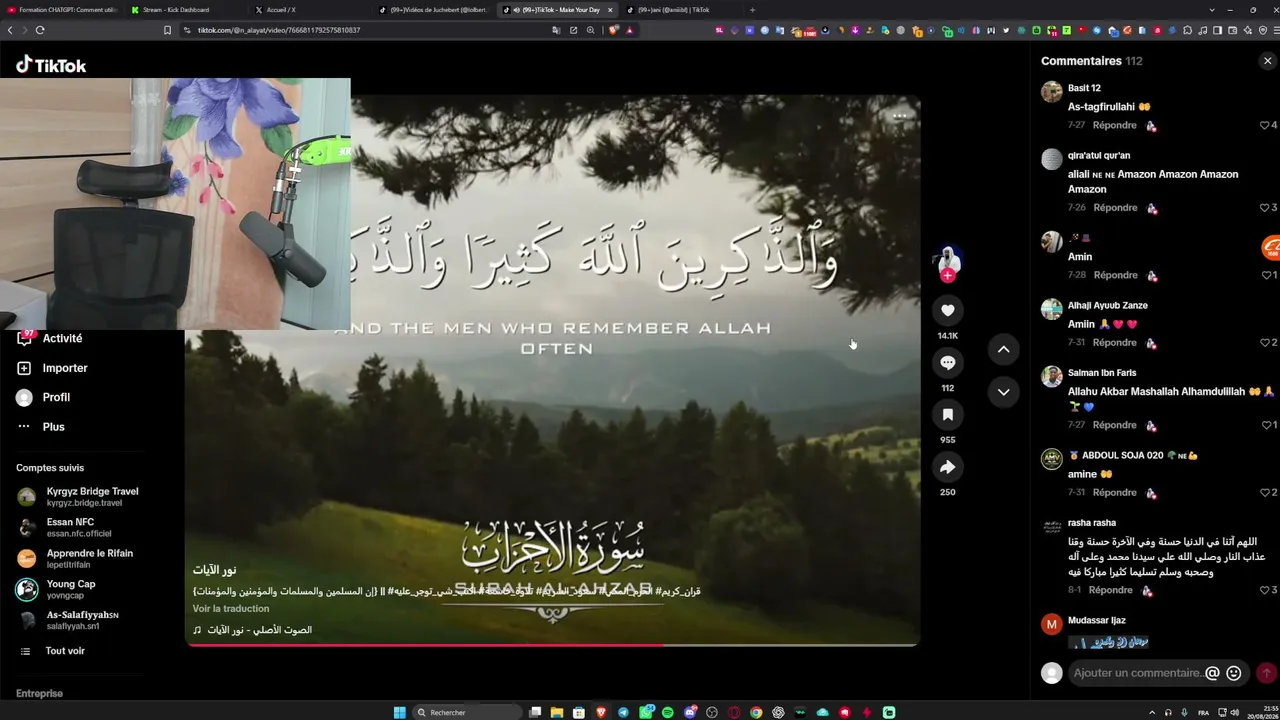Send the comment with the red arrow button
1280x720 pixels.
coord(1266,673)
